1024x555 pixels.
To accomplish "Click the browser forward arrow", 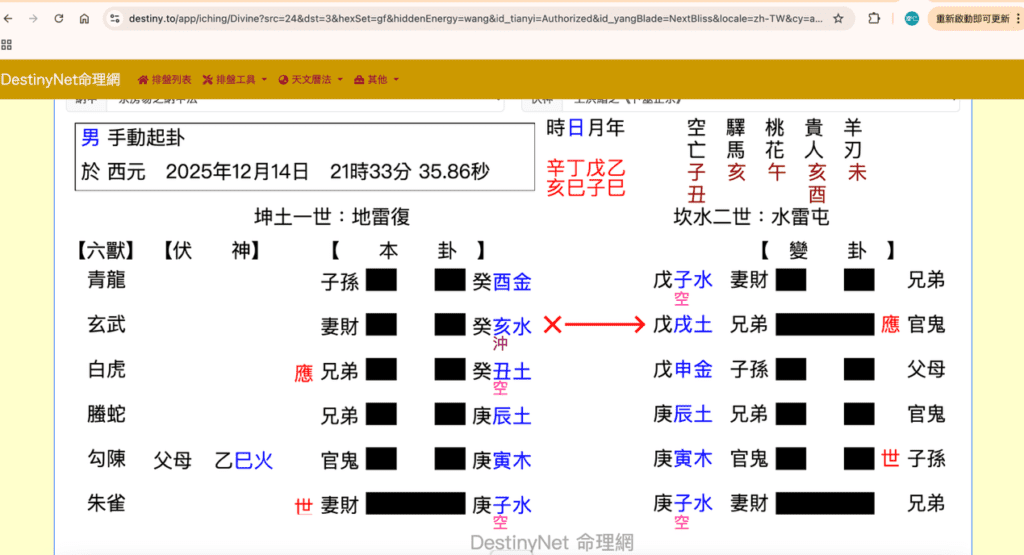I will tap(33, 19).
